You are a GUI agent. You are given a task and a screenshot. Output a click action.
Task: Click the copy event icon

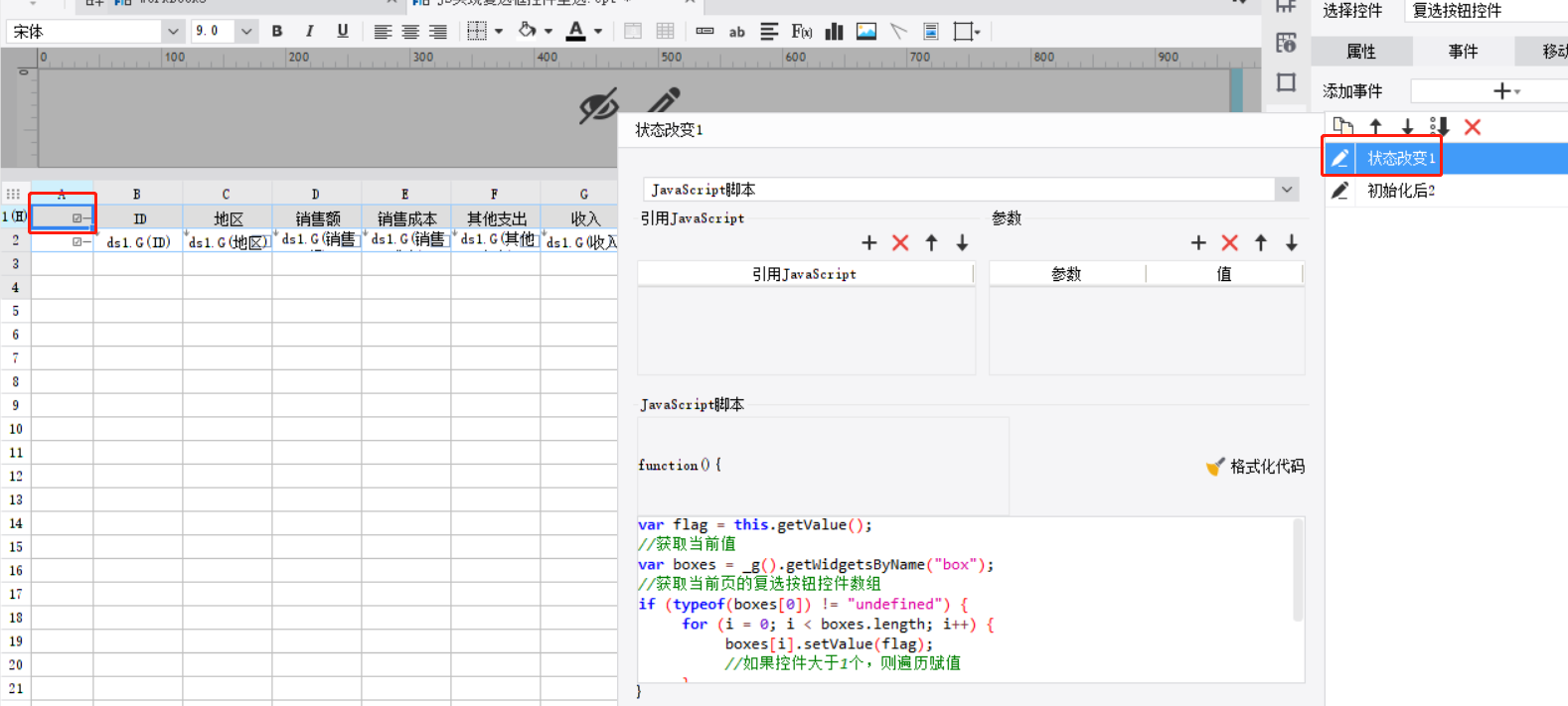(1343, 127)
